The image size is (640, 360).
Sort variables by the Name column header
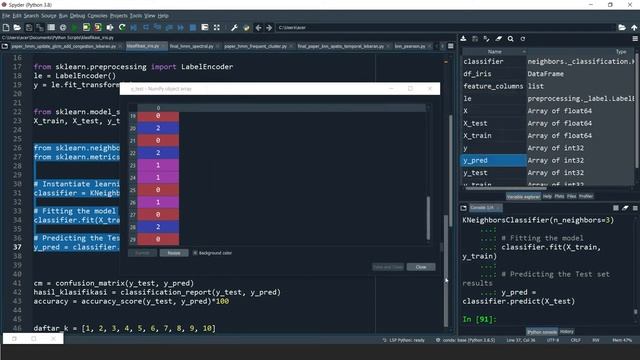tap(494, 52)
